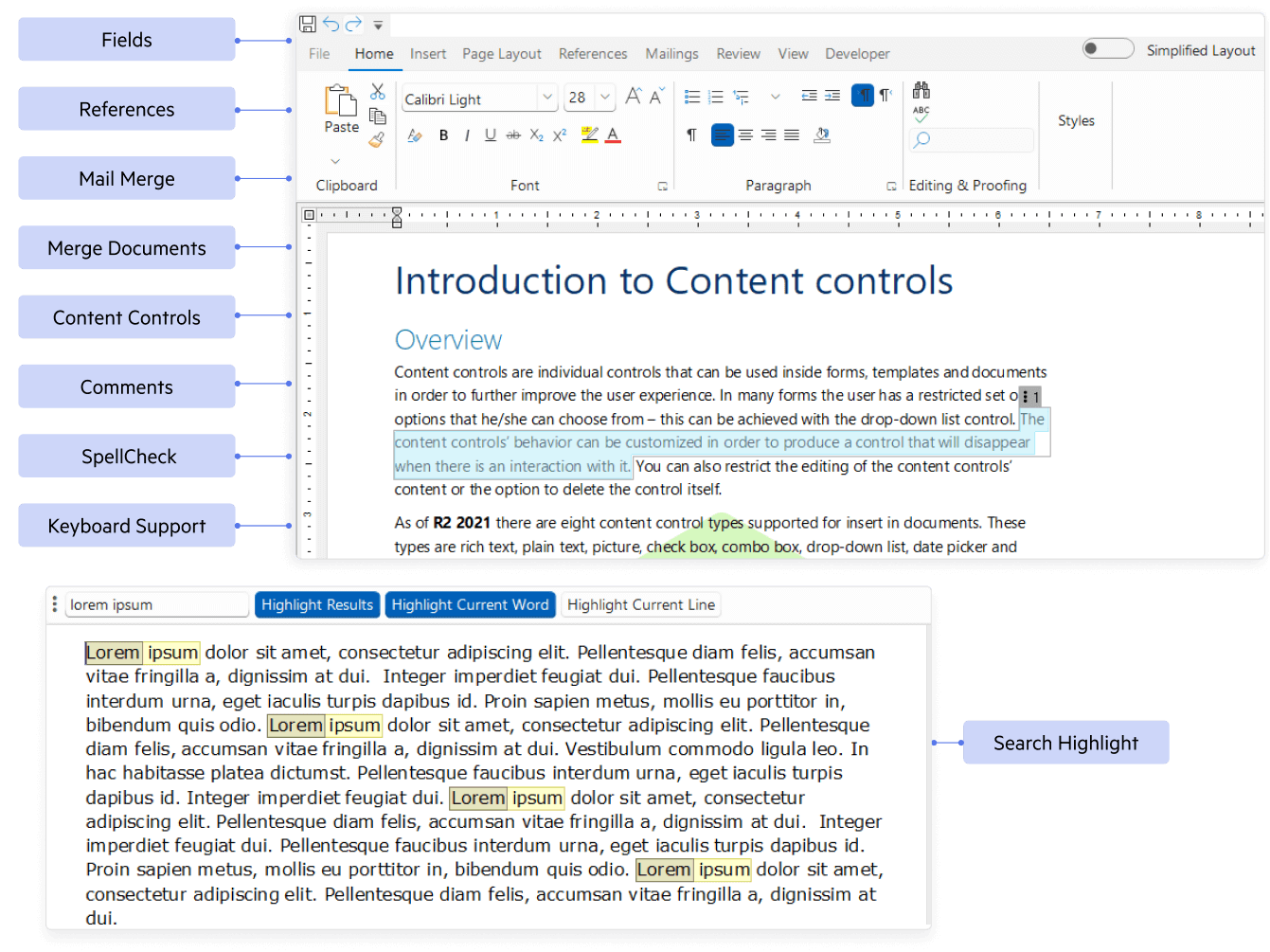Image resolution: width=1270 pixels, height=952 pixels.
Task: Switch to the Mailings ribbon tab
Action: click(671, 54)
